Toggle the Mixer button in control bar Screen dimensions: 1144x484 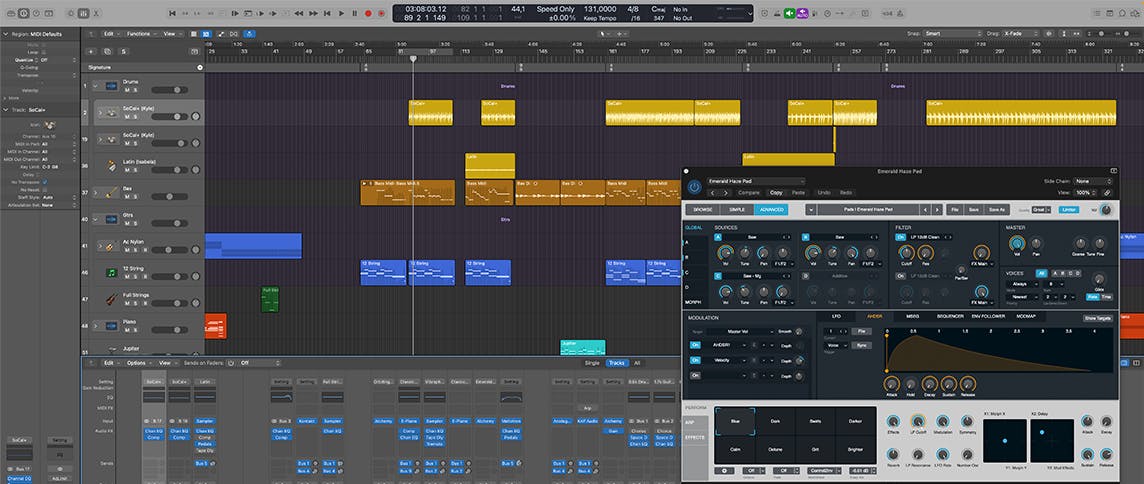pos(83,13)
